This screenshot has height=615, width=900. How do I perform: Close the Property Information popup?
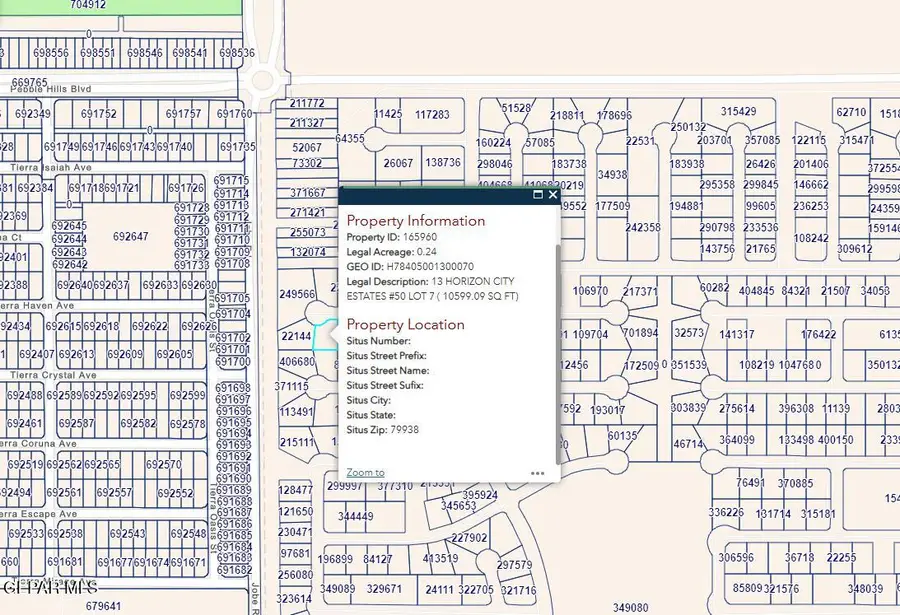point(552,196)
